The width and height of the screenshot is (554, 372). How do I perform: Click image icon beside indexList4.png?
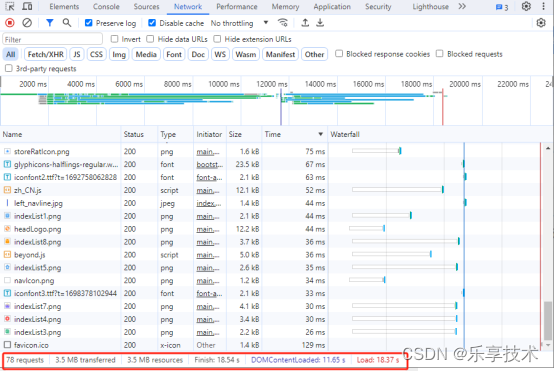coord(7,319)
